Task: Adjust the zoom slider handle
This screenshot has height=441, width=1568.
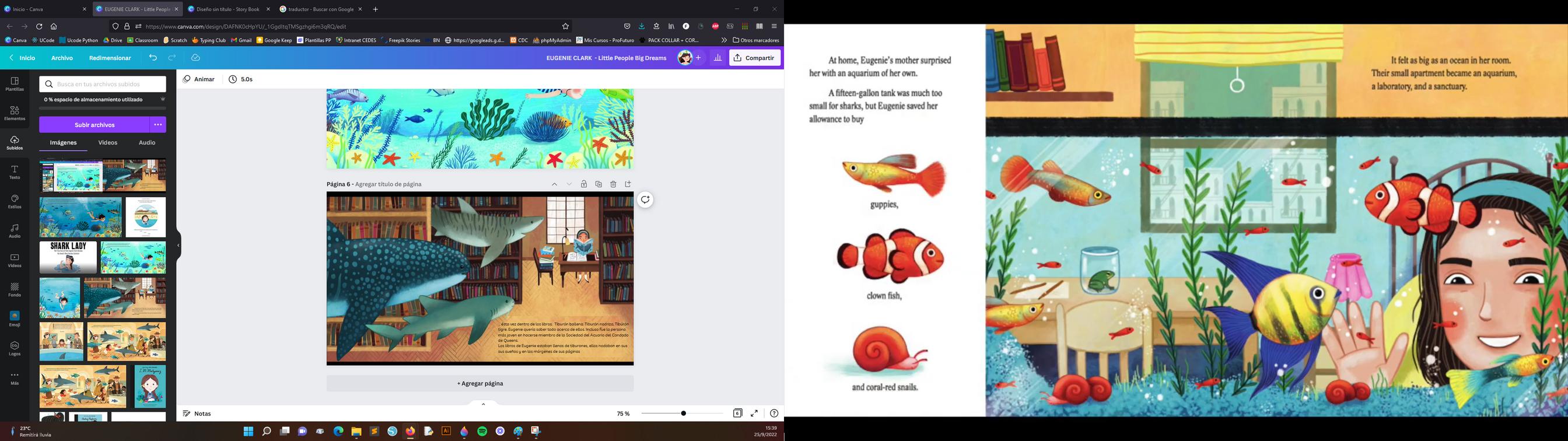Action: coord(684,414)
